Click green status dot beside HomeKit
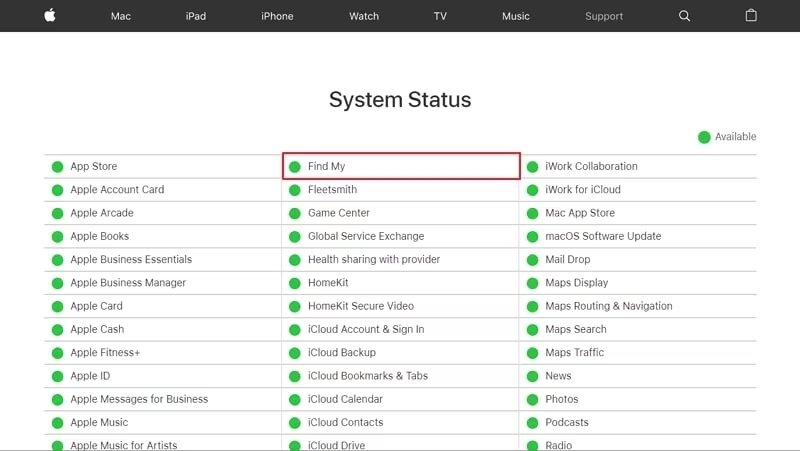800x451 pixels. 295,283
